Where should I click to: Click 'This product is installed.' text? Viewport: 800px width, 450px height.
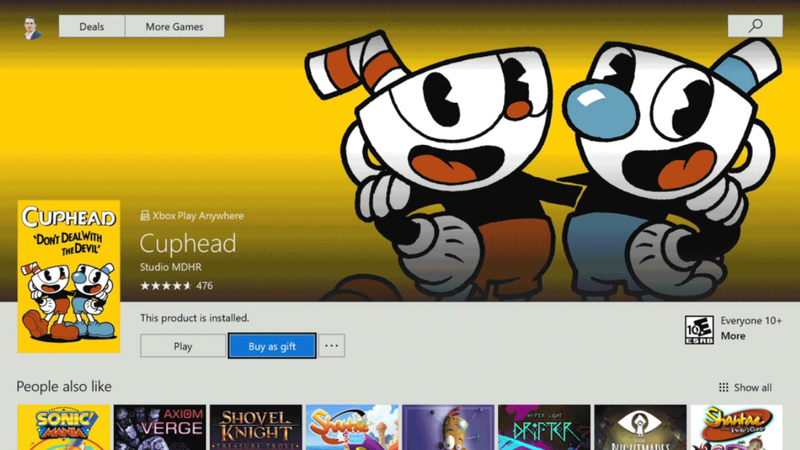[x=195, y=318]
